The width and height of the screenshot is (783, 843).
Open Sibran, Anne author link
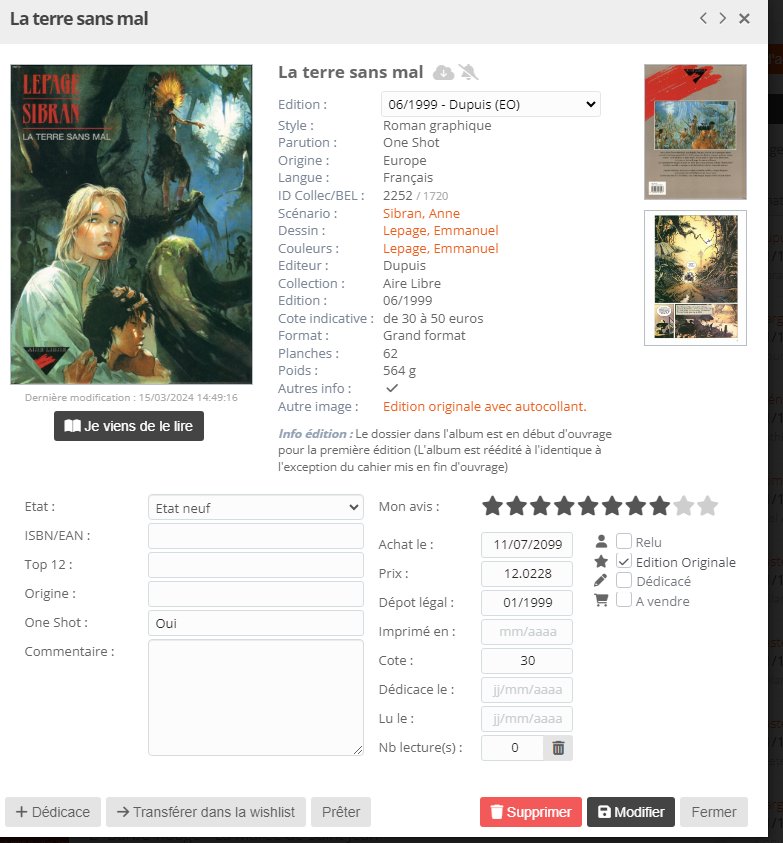[421, 213]
